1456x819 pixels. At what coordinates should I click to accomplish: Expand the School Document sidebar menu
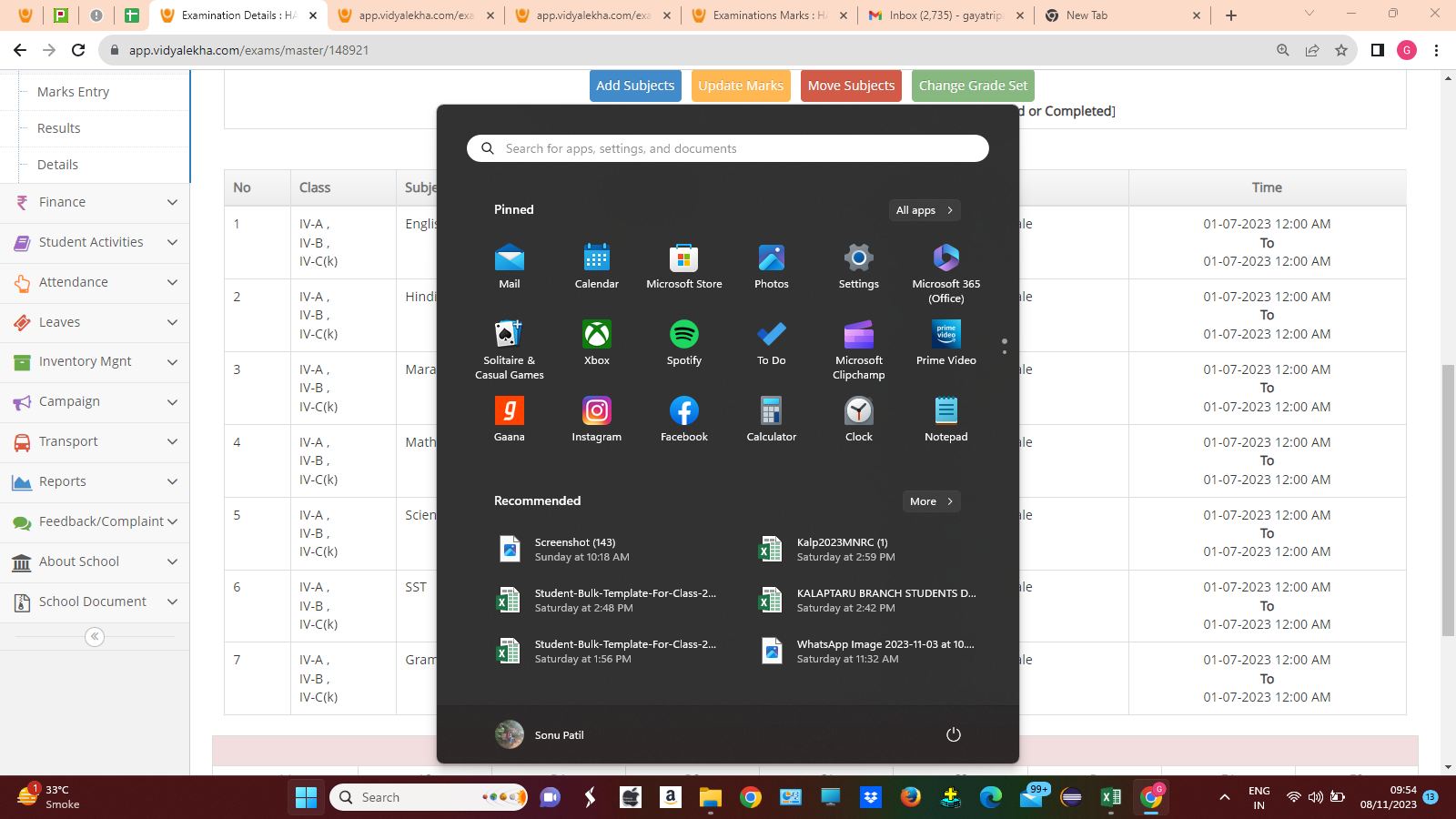pos(95,602)
